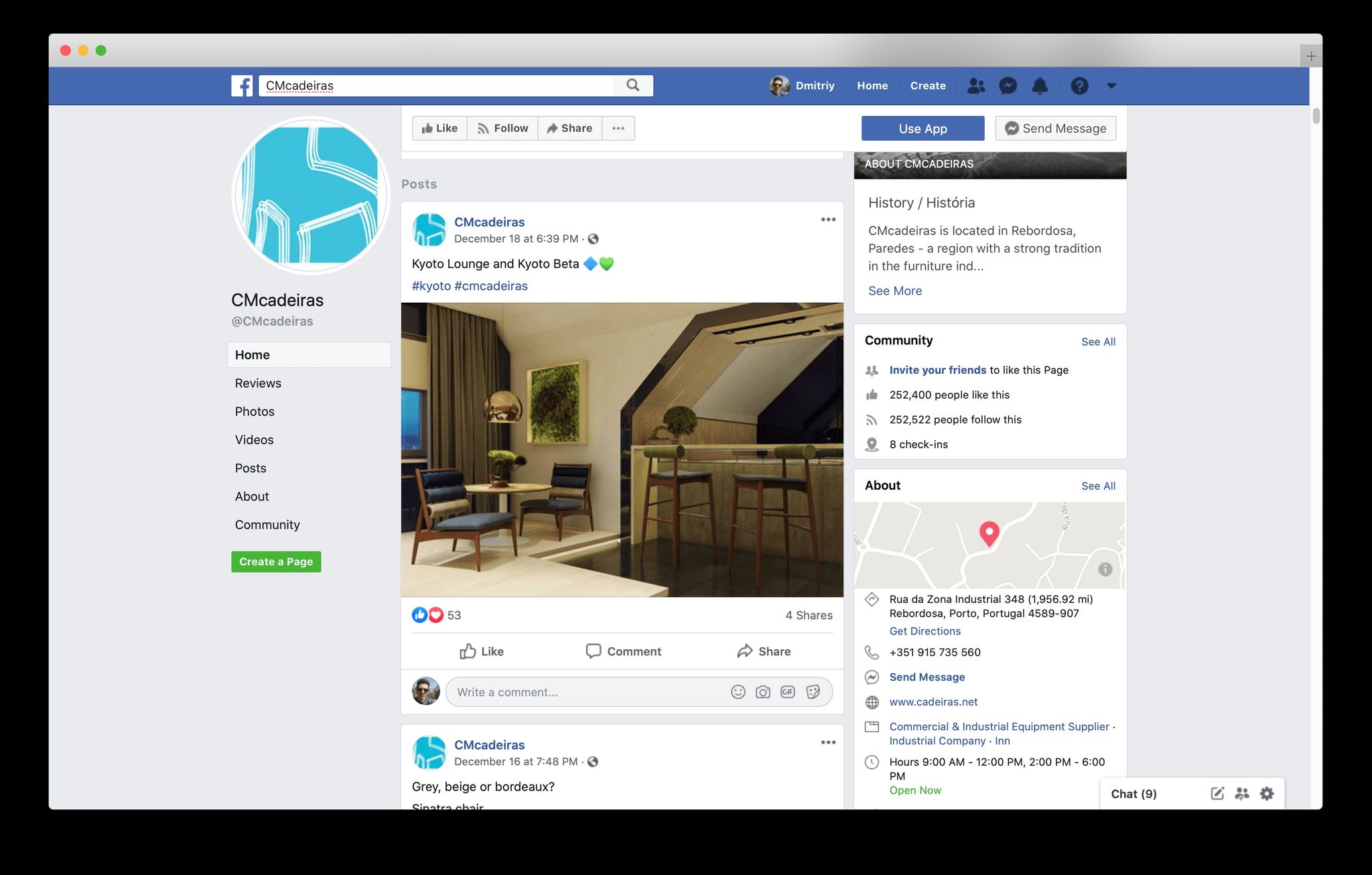Open notifications bell icon

point(1040,86)
